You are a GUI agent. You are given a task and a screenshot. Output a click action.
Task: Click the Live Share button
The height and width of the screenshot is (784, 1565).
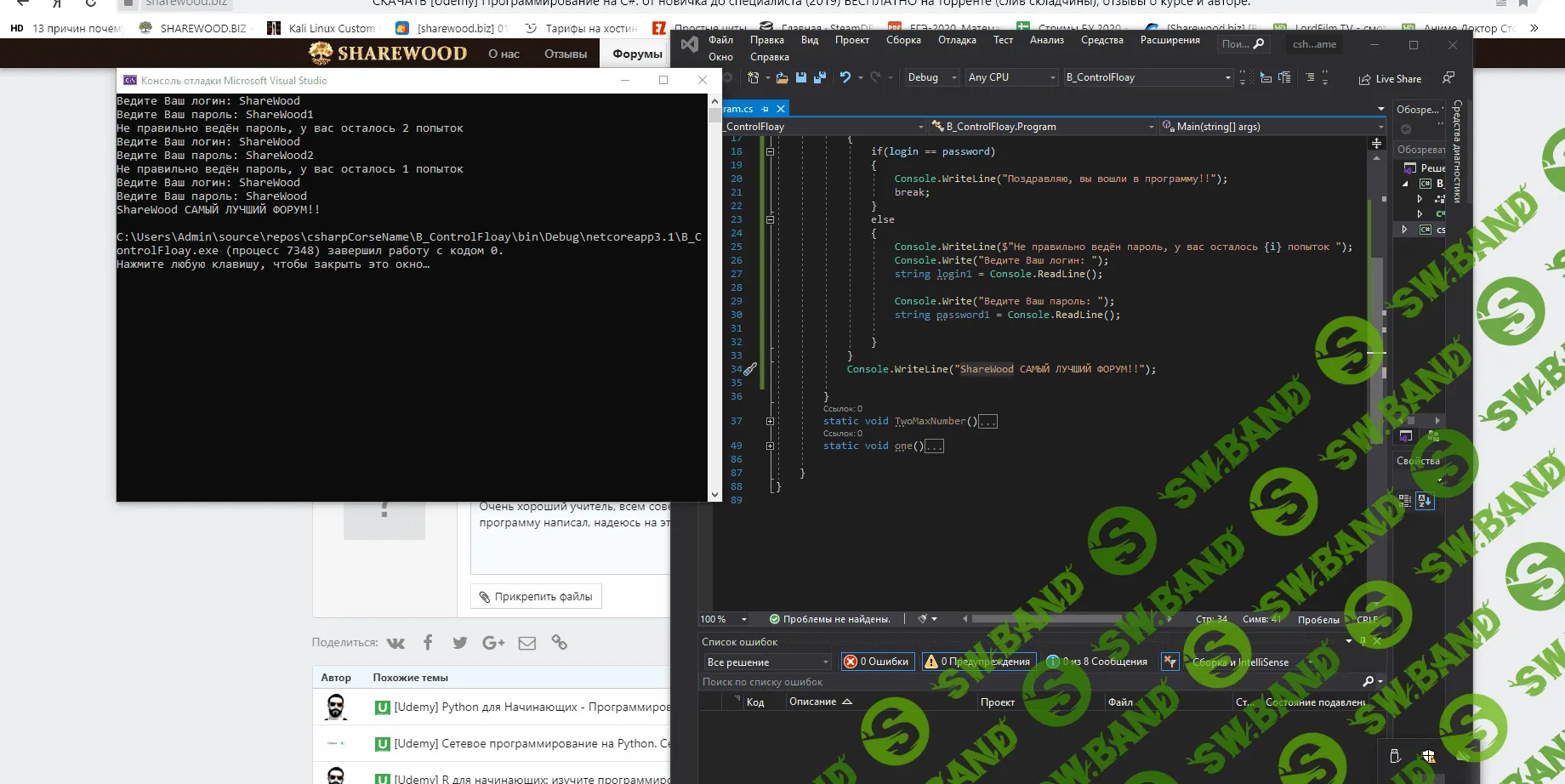point(1390,79)
